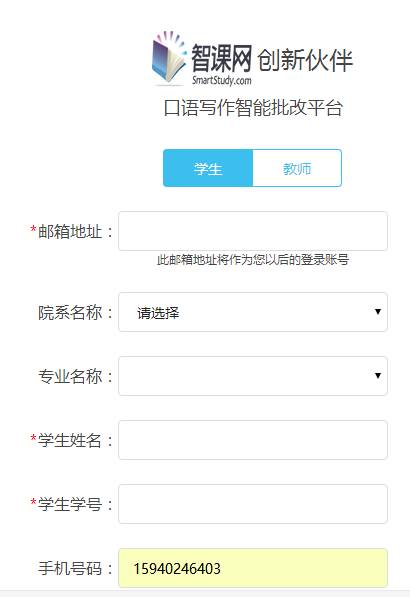Image resolution: width=410 pixels, height=597 pixels.
Task: Click the SmartStudy book logo icon
Action: click(169, 57)
